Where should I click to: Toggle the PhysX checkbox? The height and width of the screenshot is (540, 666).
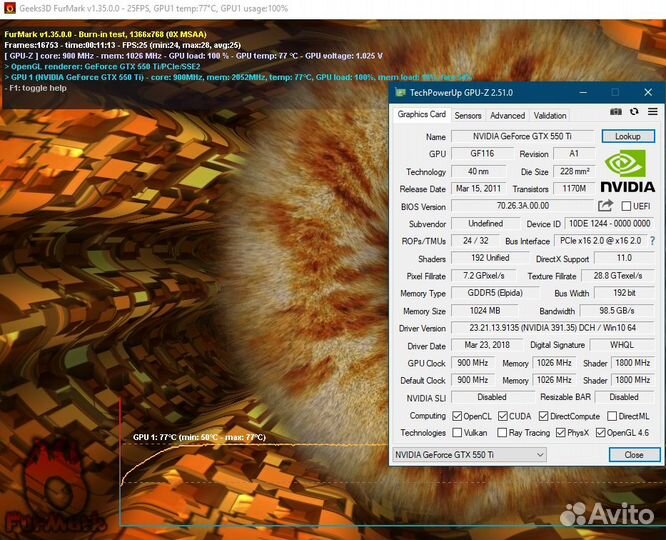(x=561, y=433)
